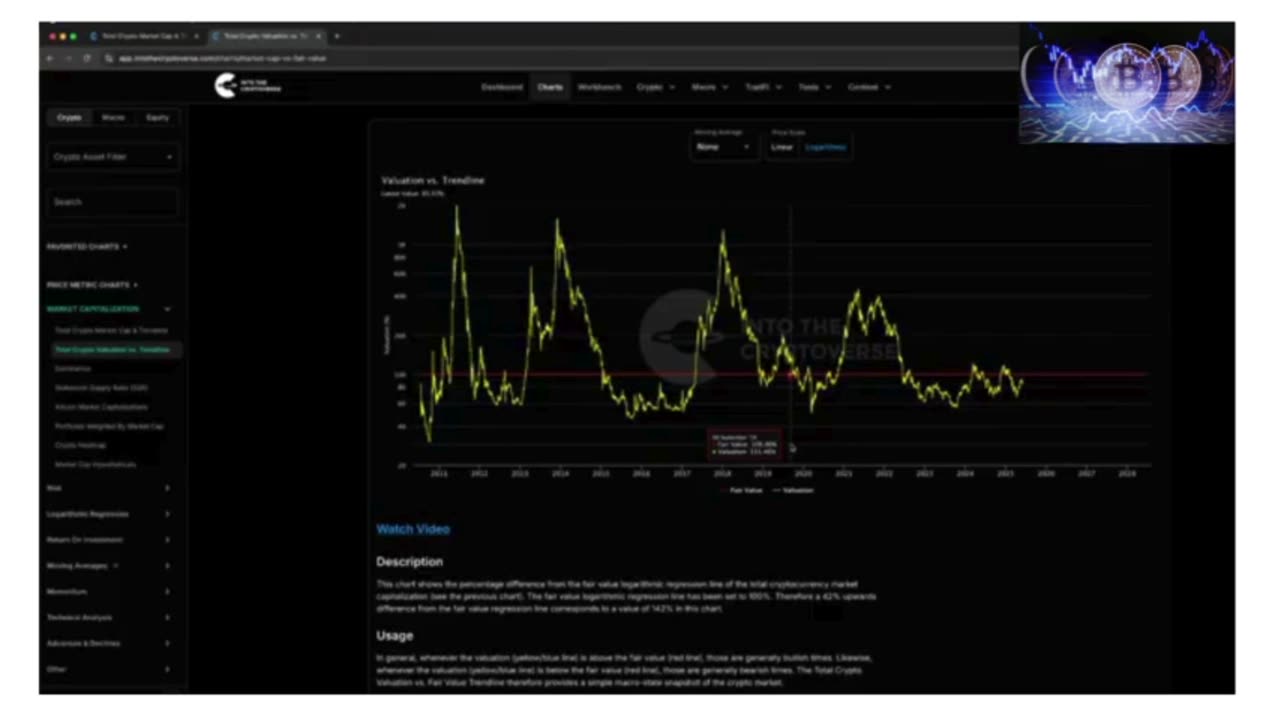This screenshot has width=1280, height=720.
Task: Click the Into The Cryptoverse logo
Action: 248,87
